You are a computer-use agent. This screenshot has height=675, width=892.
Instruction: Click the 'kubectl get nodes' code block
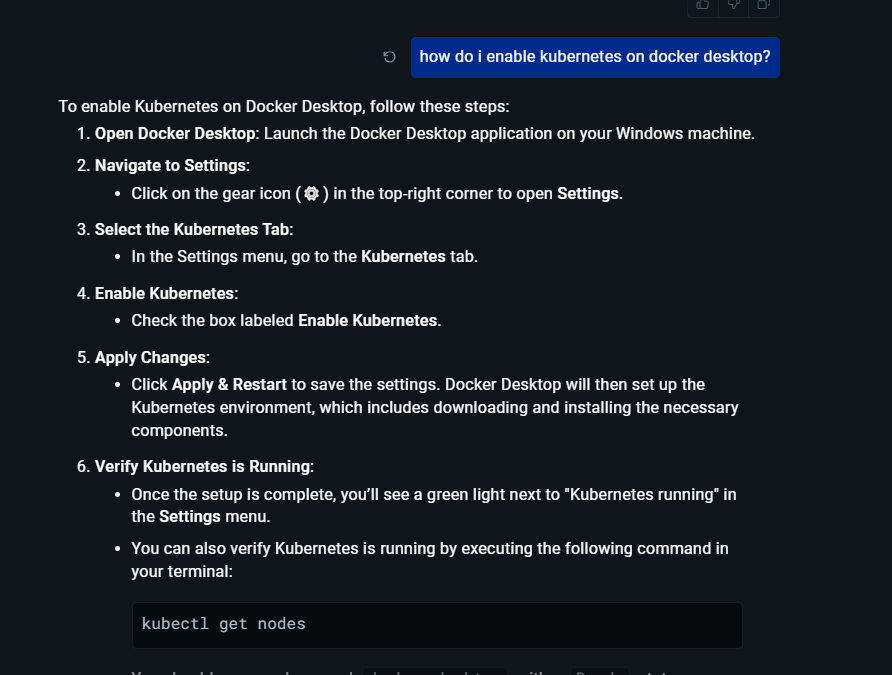coord(437,625)
